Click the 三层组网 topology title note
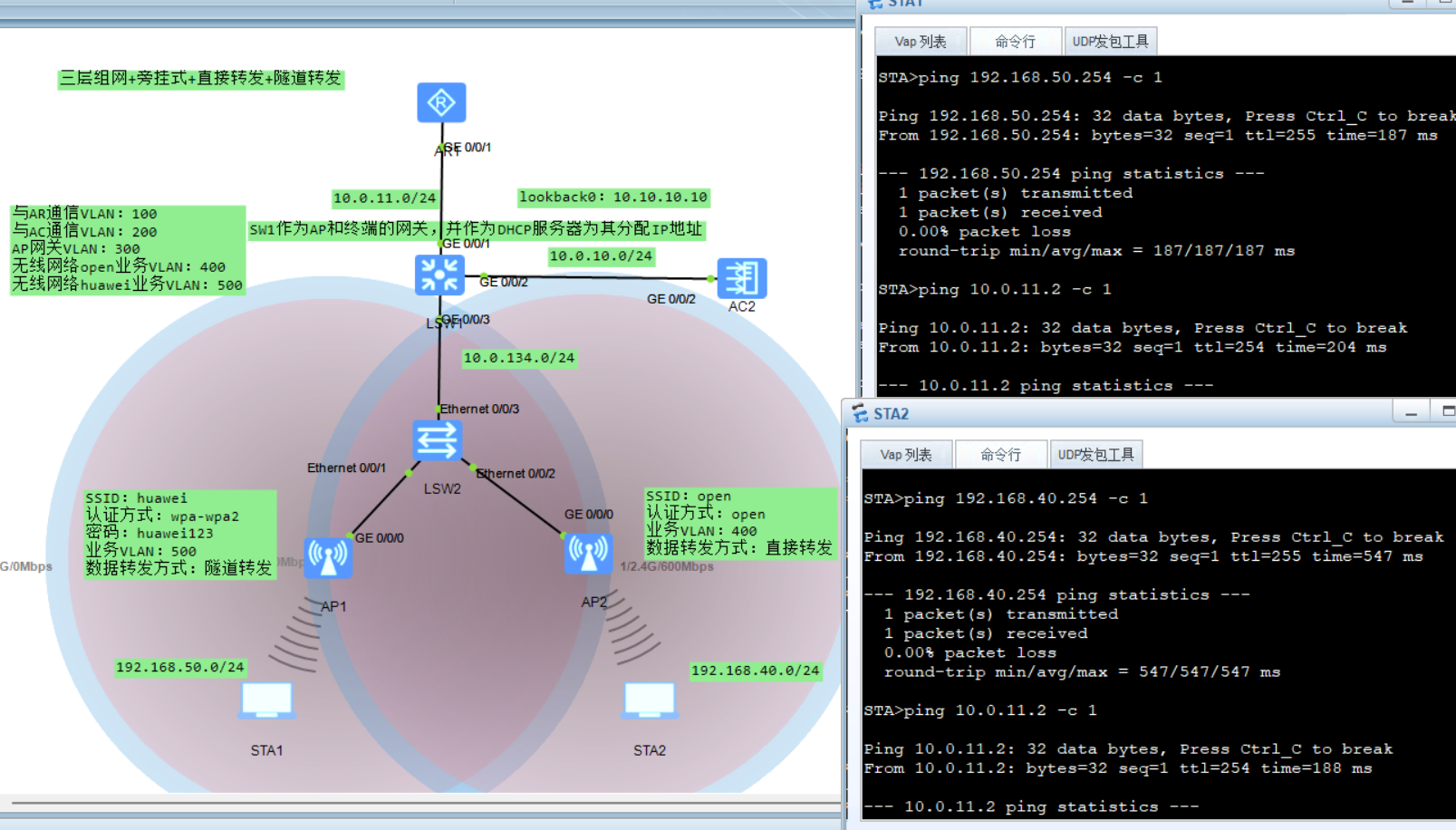 (201, 79)
